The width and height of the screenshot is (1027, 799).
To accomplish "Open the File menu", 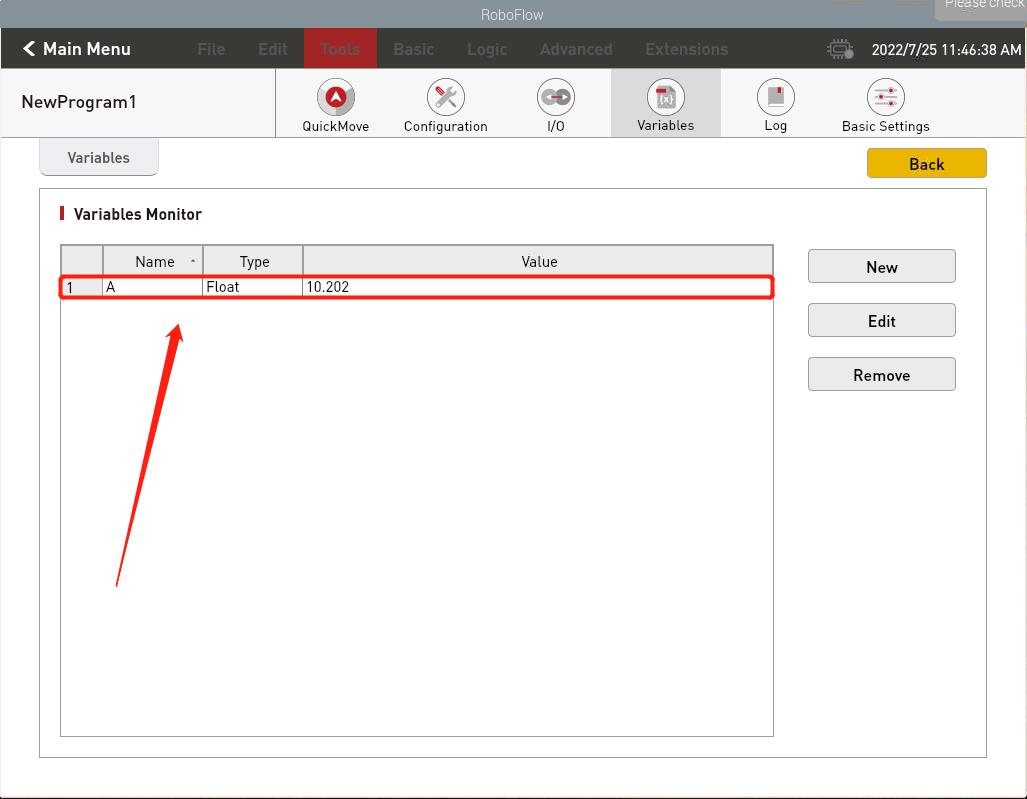I will (211, 49).
